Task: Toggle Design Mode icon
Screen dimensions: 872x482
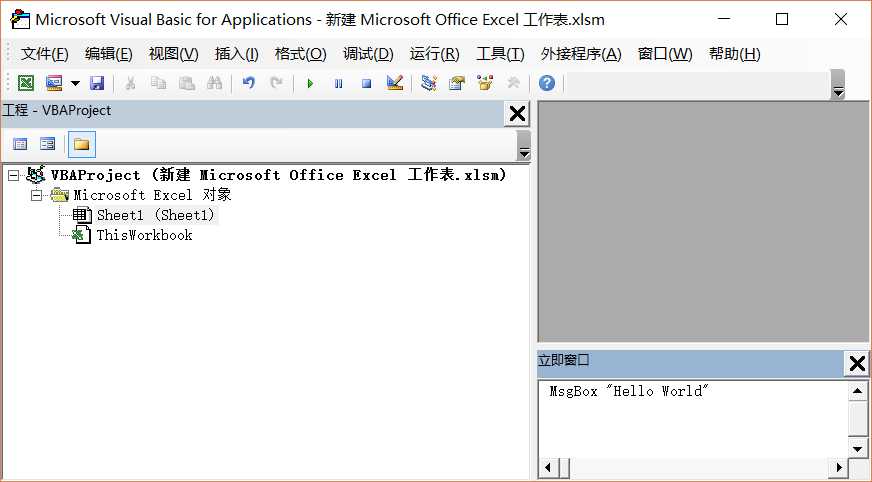Action: (395, 83)
